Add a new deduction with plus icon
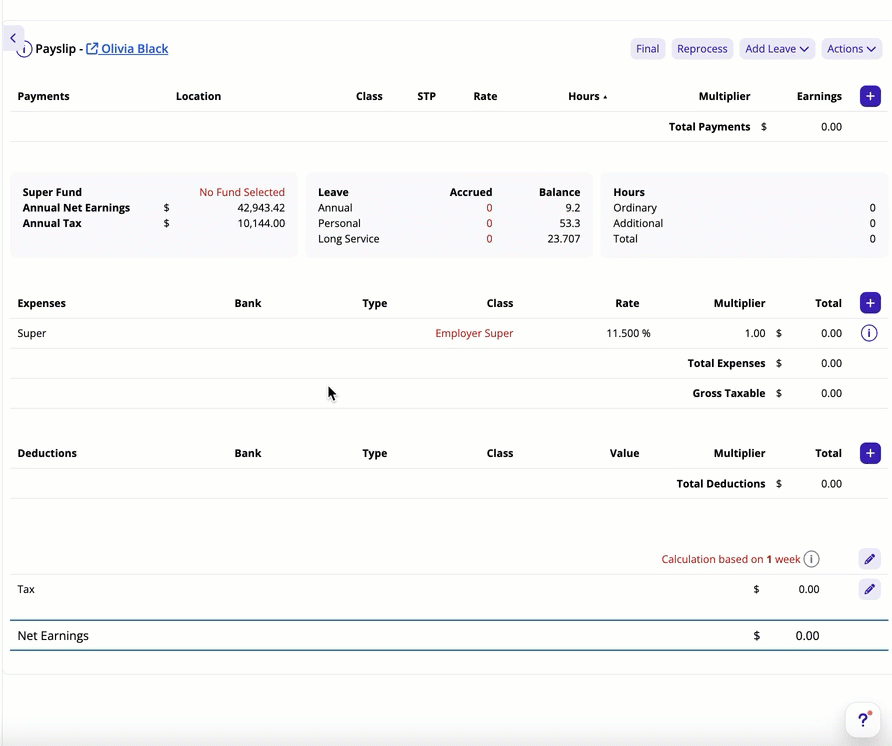892x746 pixels. pyautogui.click(x=870, y=453)
